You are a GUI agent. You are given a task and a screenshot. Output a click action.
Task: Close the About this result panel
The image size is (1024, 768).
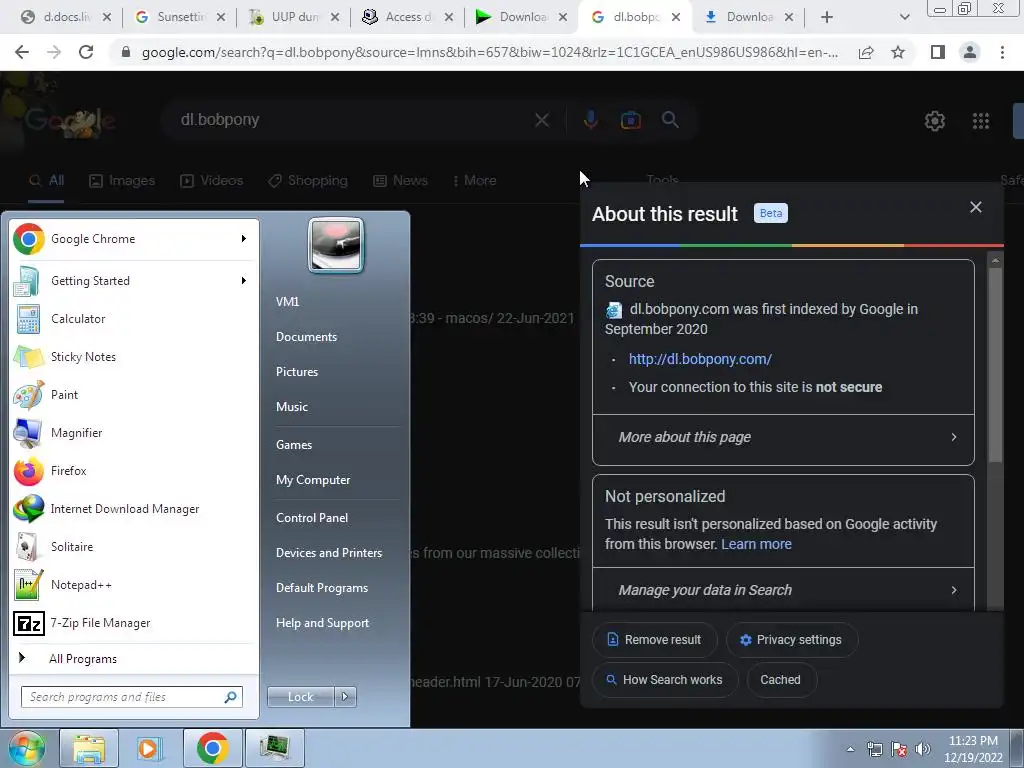point(976,207)
